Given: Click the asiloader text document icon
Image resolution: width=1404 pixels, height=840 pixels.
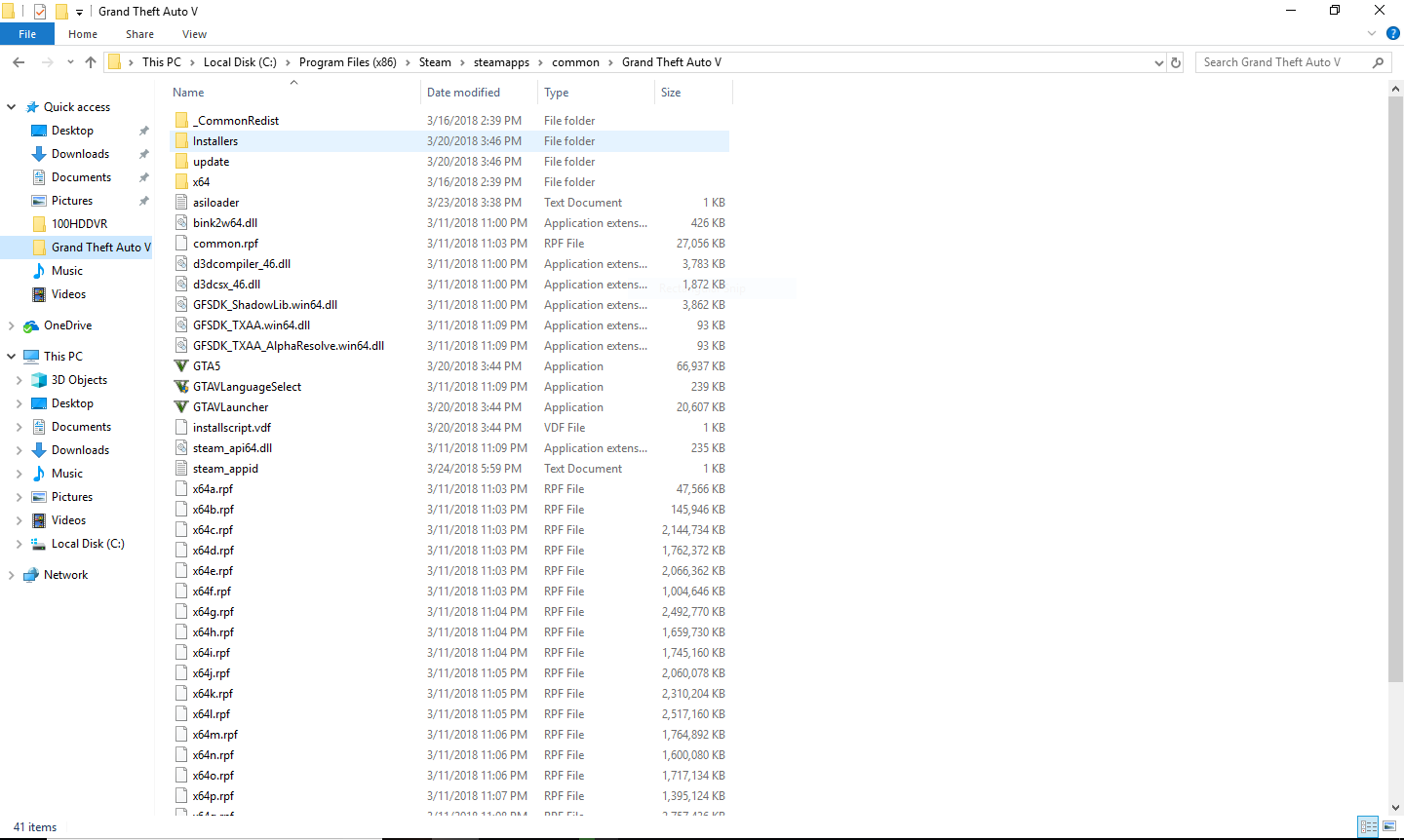Looking at the screenshot, I should [181, 203].
